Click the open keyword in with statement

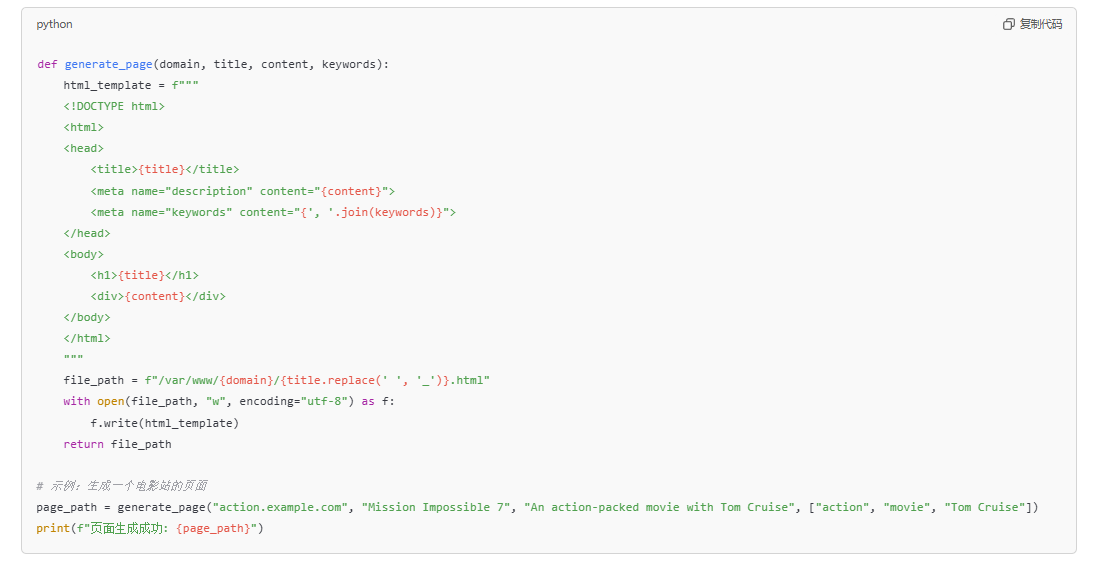click(x=111, y=402)
